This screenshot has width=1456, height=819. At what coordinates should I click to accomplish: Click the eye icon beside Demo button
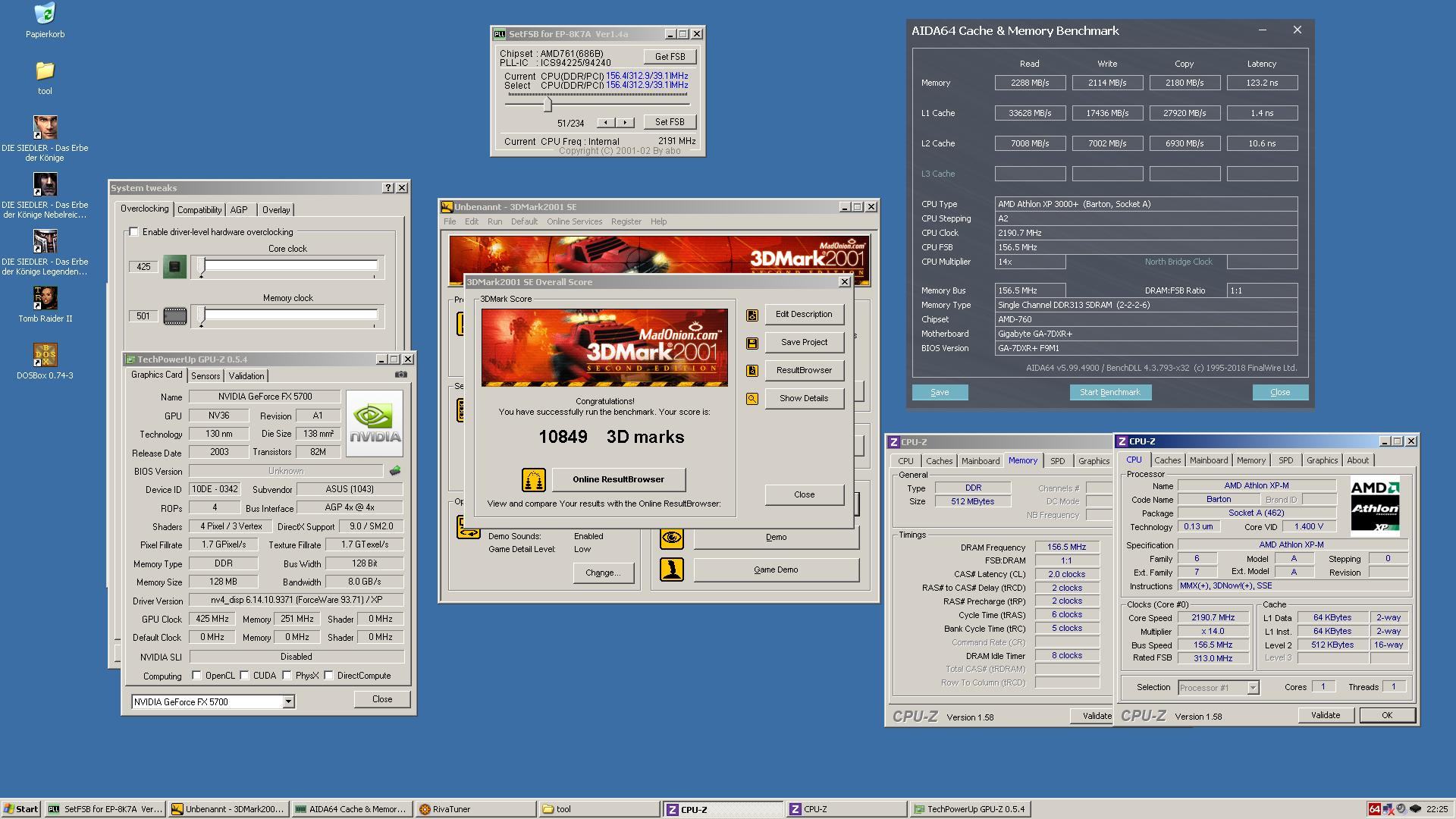pos(671,538)
